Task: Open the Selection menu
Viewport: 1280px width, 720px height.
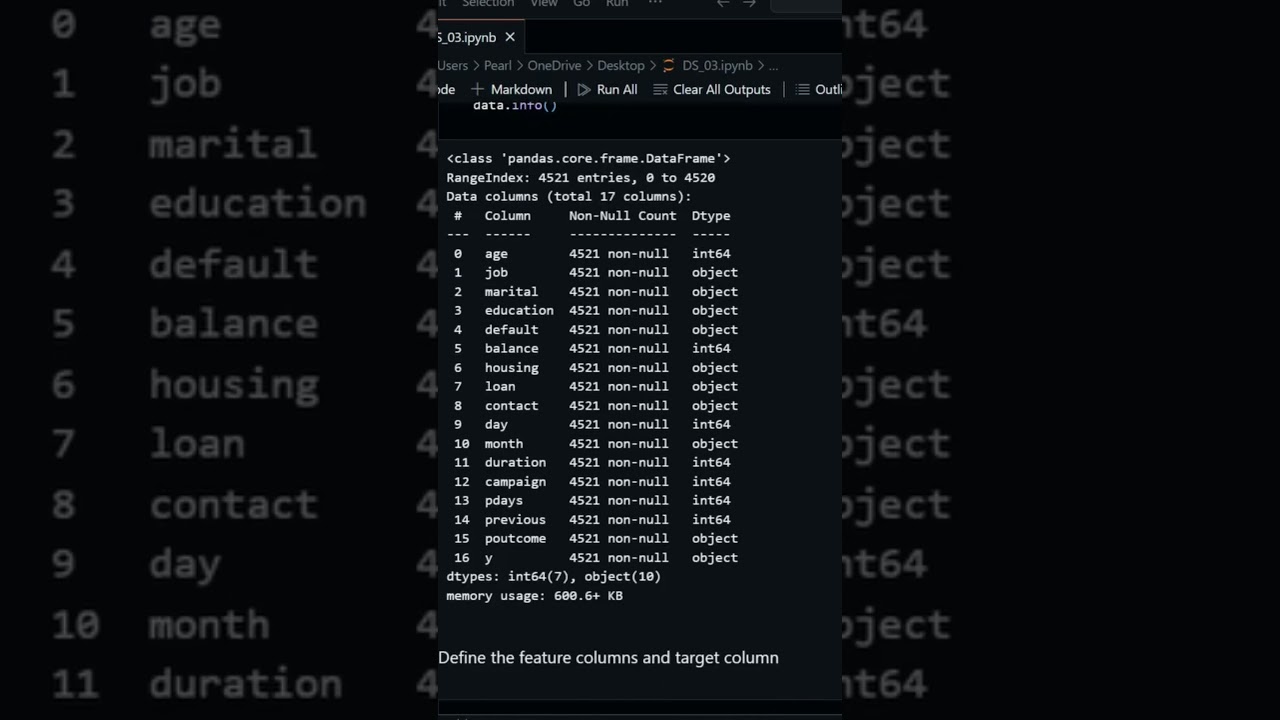Action: click(x=488, y=4)
